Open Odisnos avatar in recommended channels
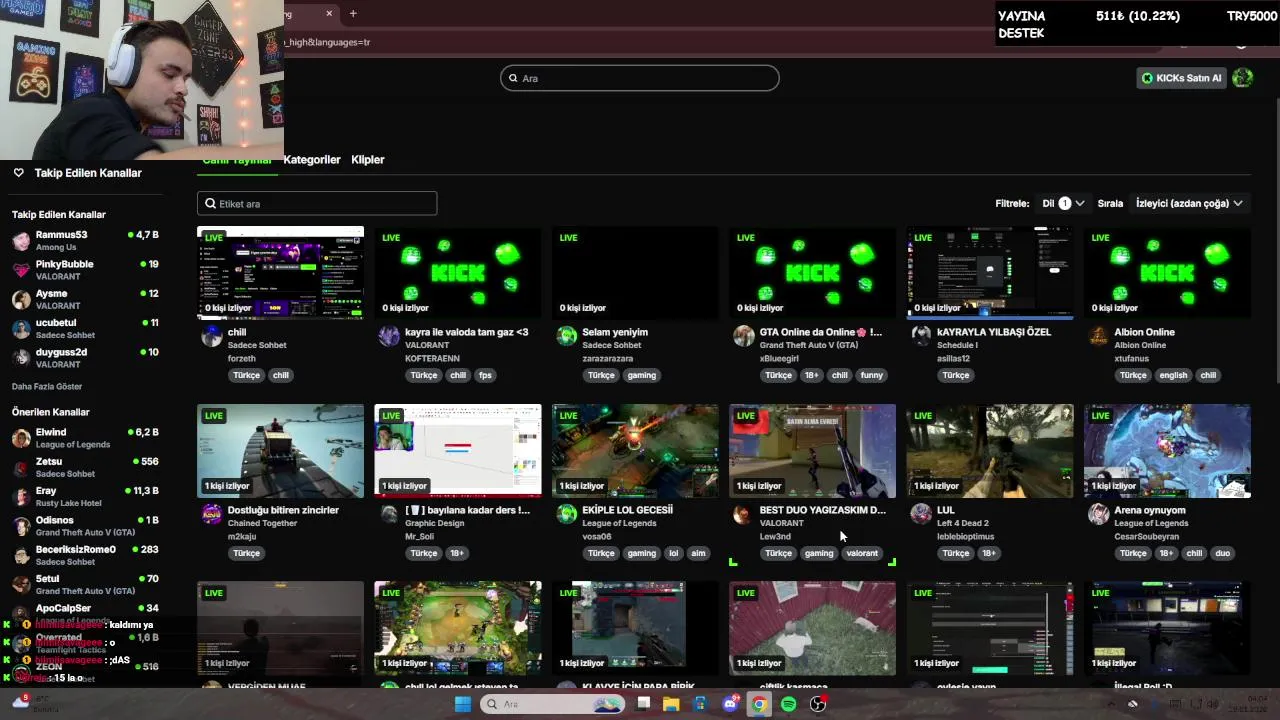Screen dimensions: 1280x720 (x=21, y=526)
